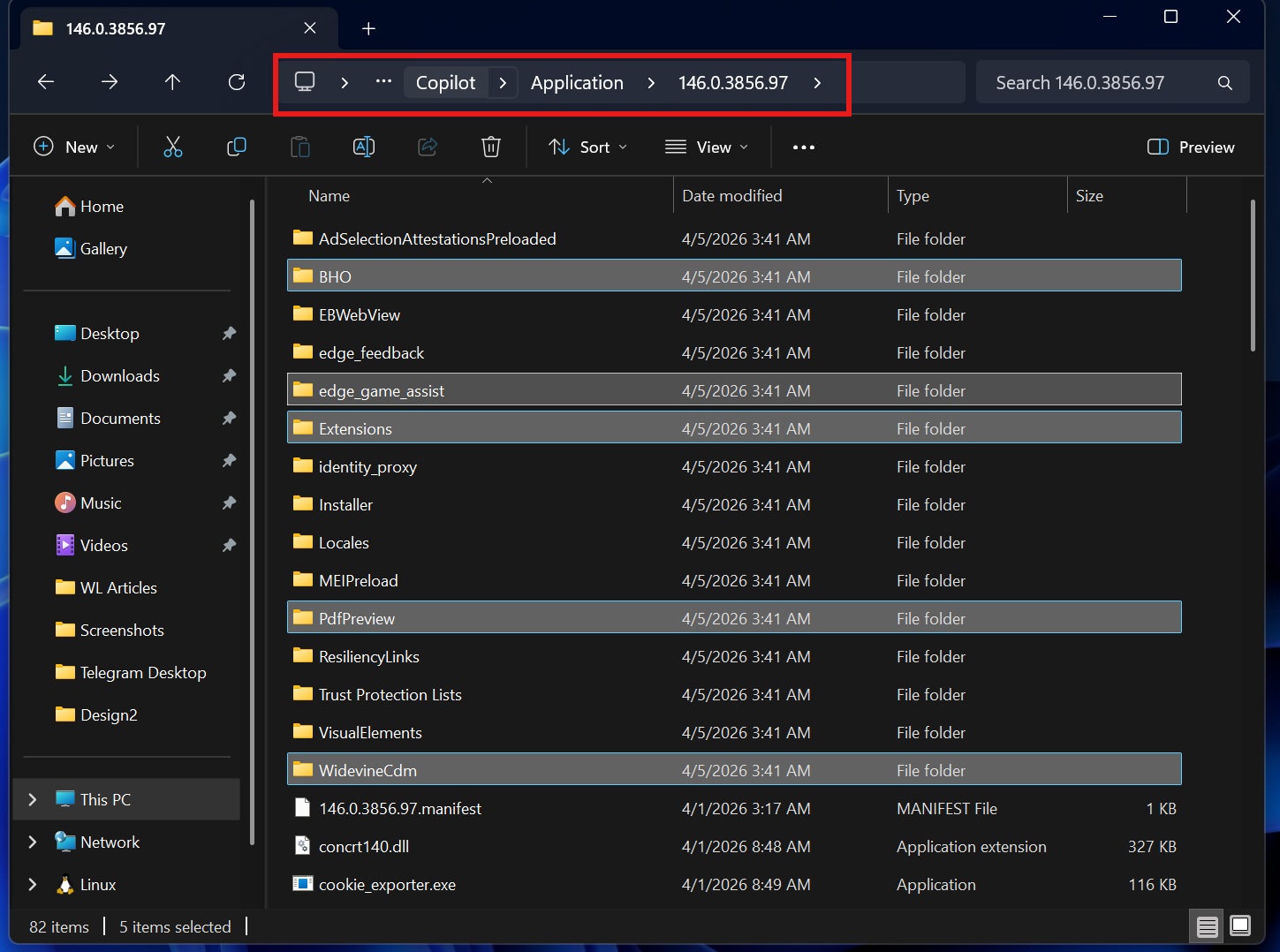Image resolution: width=1280 pixels, height=952 pixels.
Task: Toggle the Preview pane
Action: [1190, 147]
